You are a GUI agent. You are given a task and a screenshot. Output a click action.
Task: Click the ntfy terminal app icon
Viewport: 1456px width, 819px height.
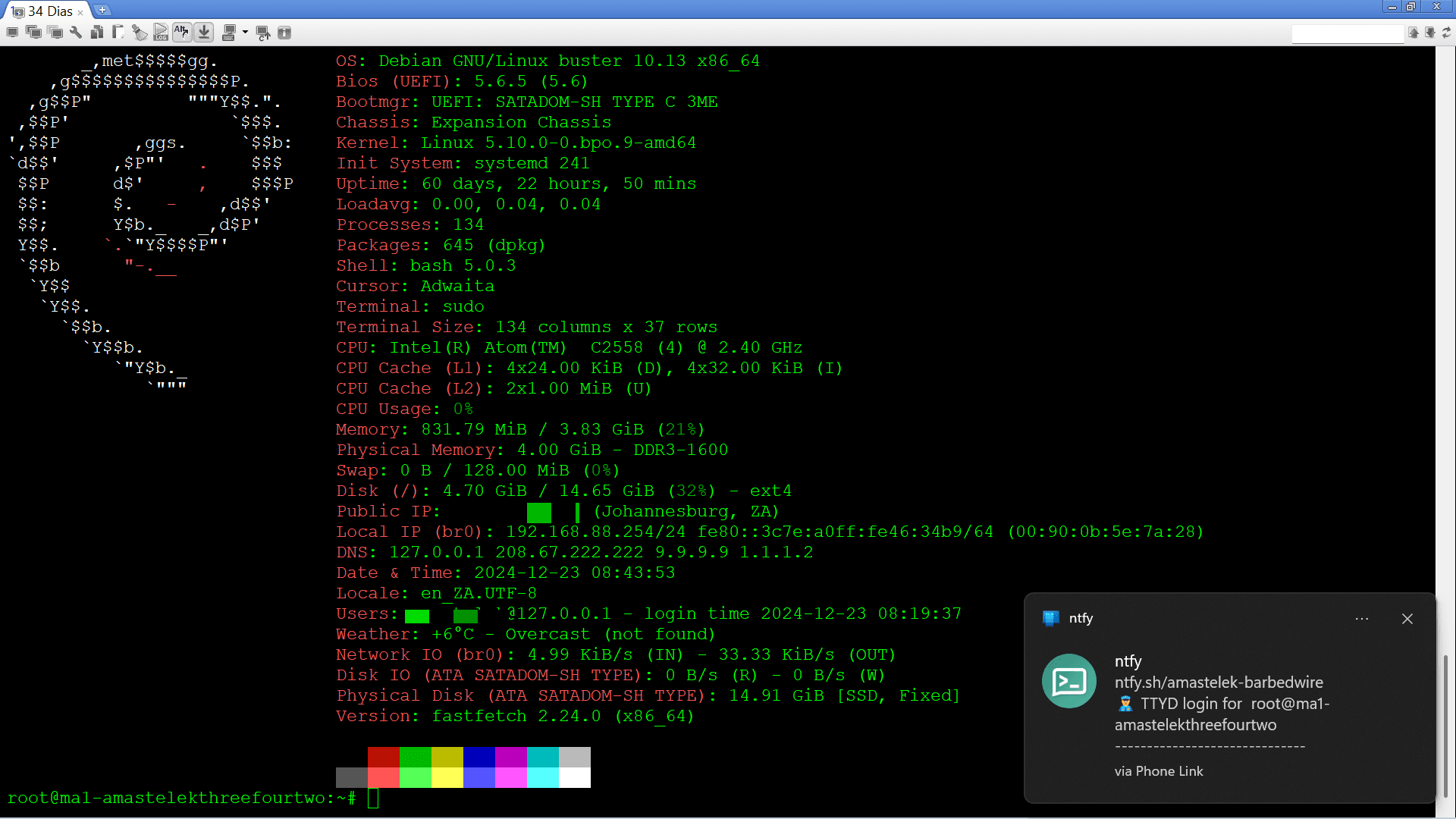(1069, 681)
